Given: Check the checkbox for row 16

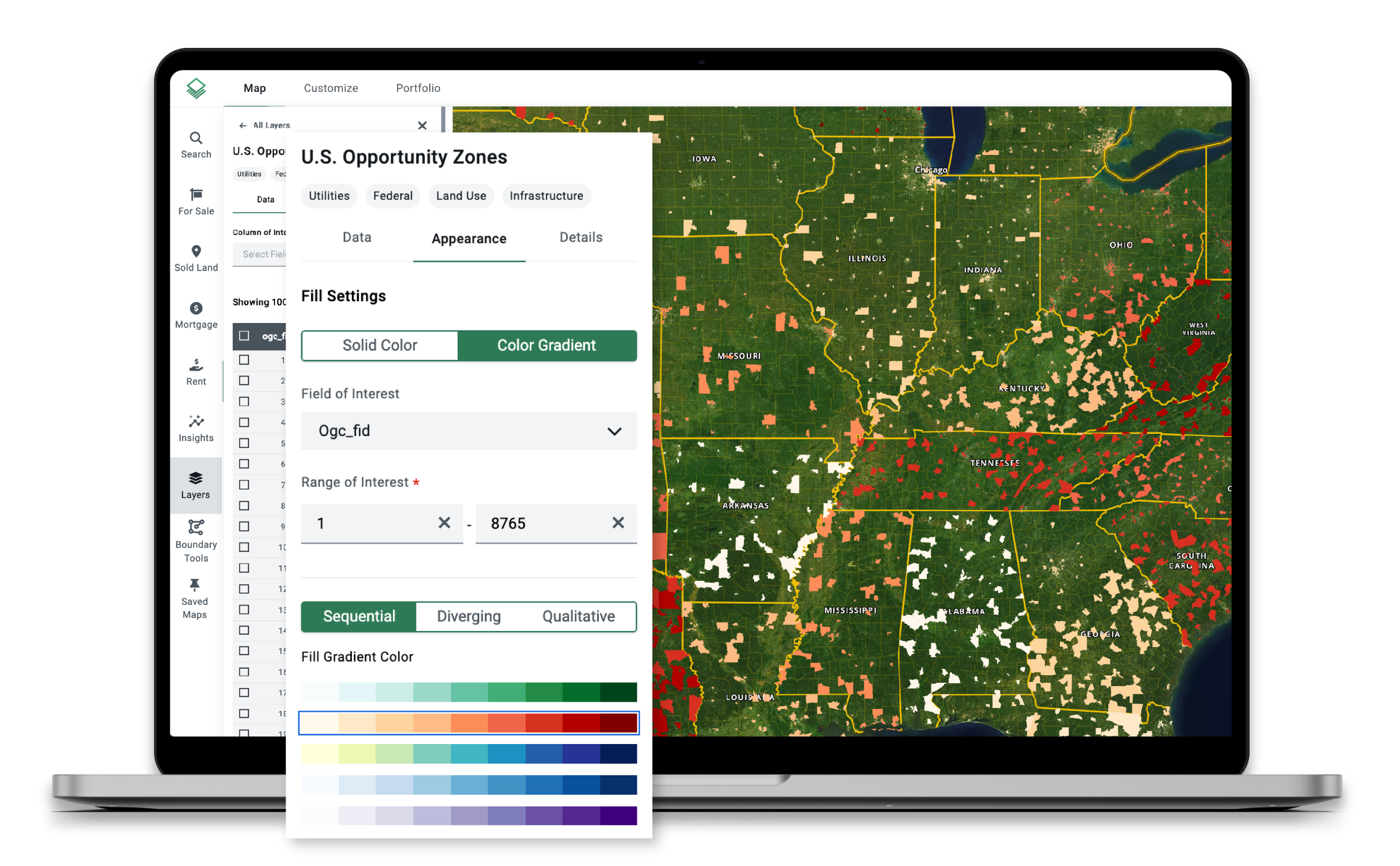Looking at the screenshot, I should pos(244,672).
